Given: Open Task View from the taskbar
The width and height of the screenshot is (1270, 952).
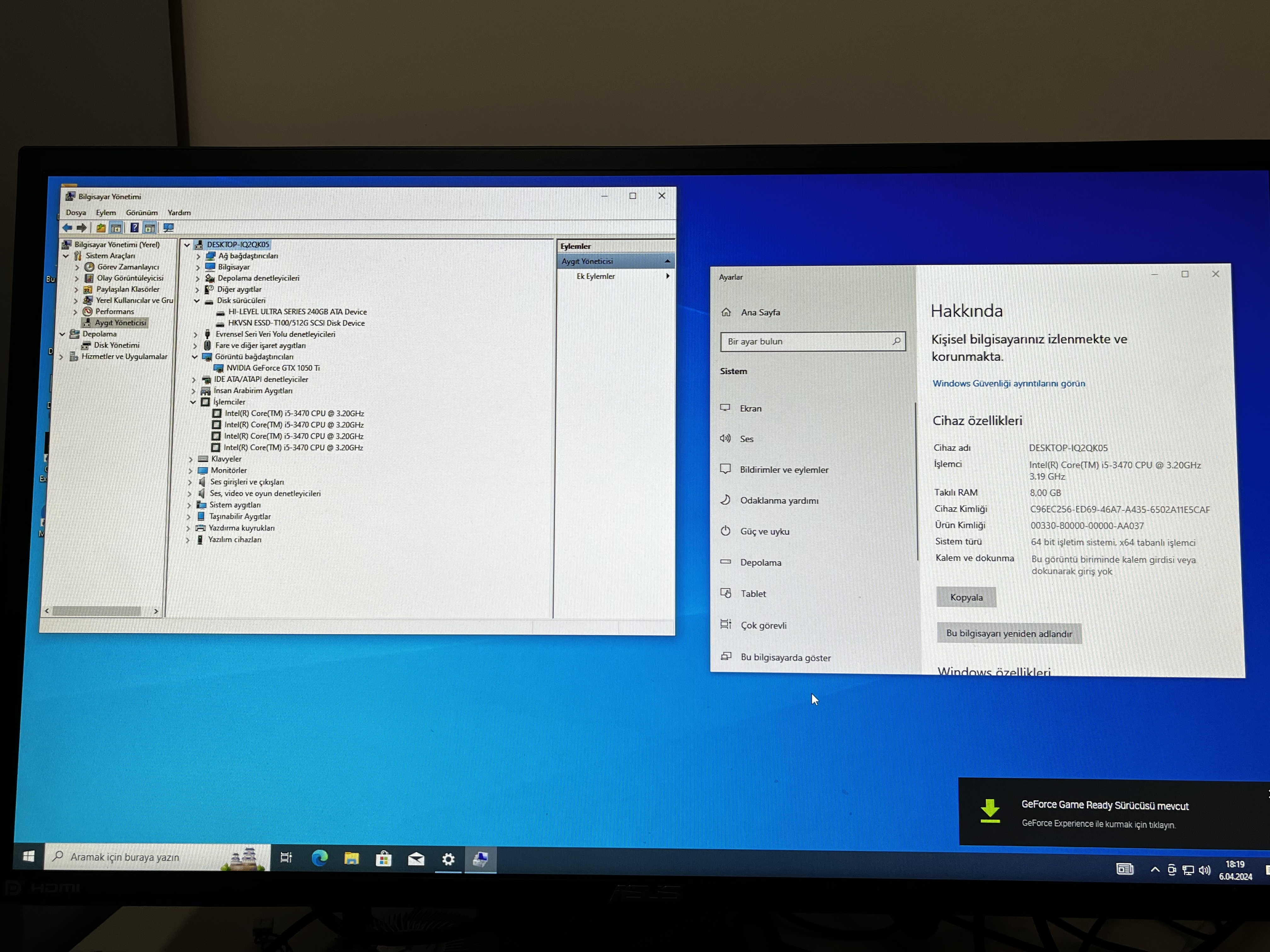Looking at the screenshot, I should 286,858.
